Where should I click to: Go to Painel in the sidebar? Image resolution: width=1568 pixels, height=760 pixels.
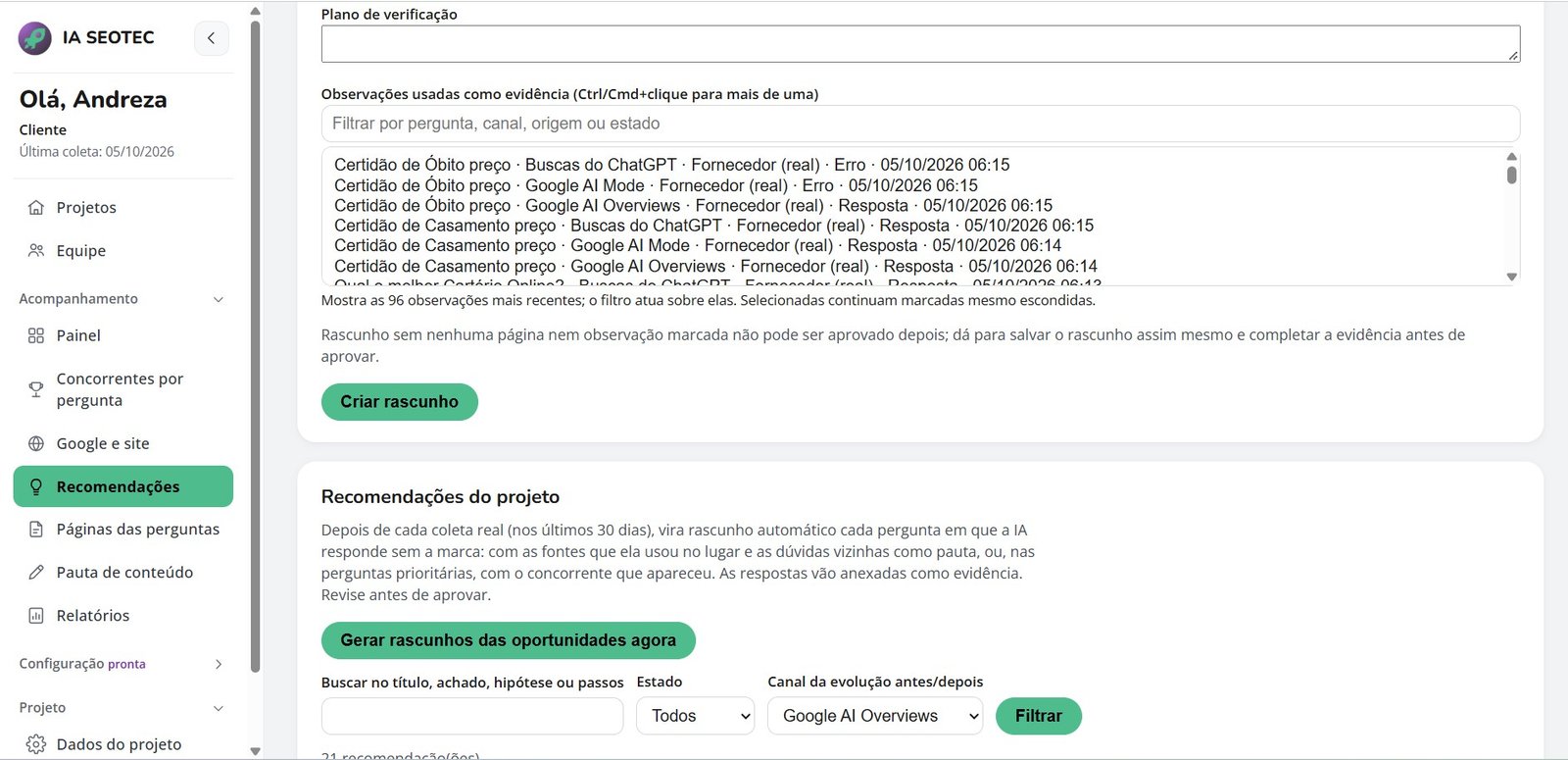click(123, 335)
